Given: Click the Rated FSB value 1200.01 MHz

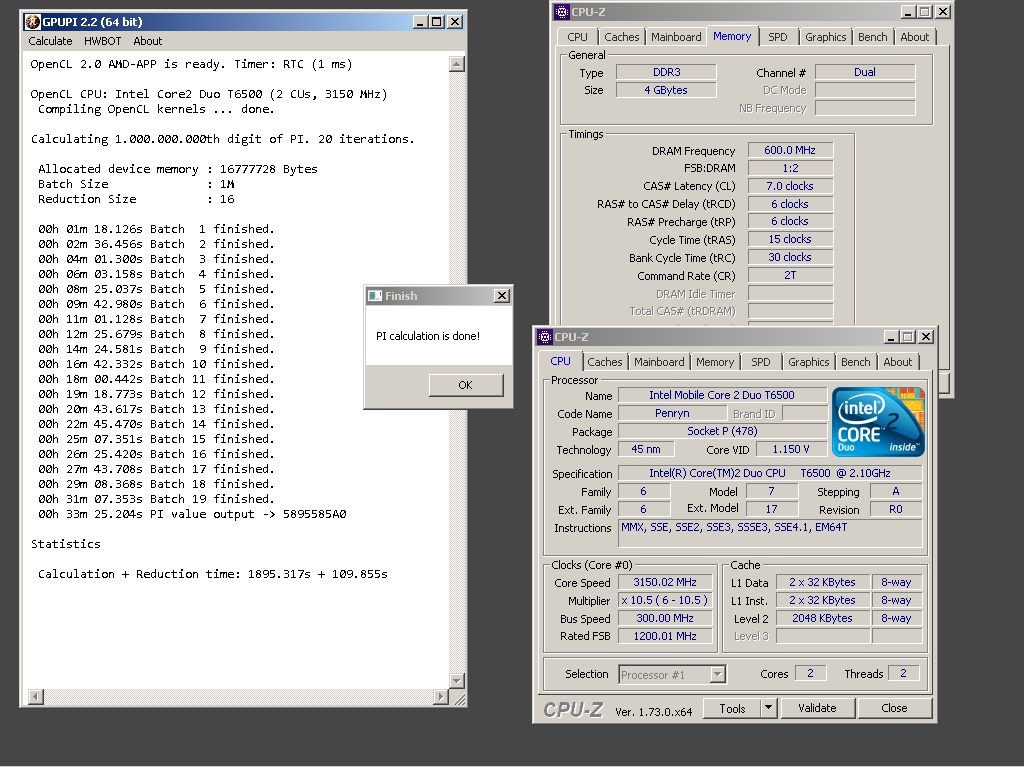Looking at the screenshot, I should click(665, 636).
